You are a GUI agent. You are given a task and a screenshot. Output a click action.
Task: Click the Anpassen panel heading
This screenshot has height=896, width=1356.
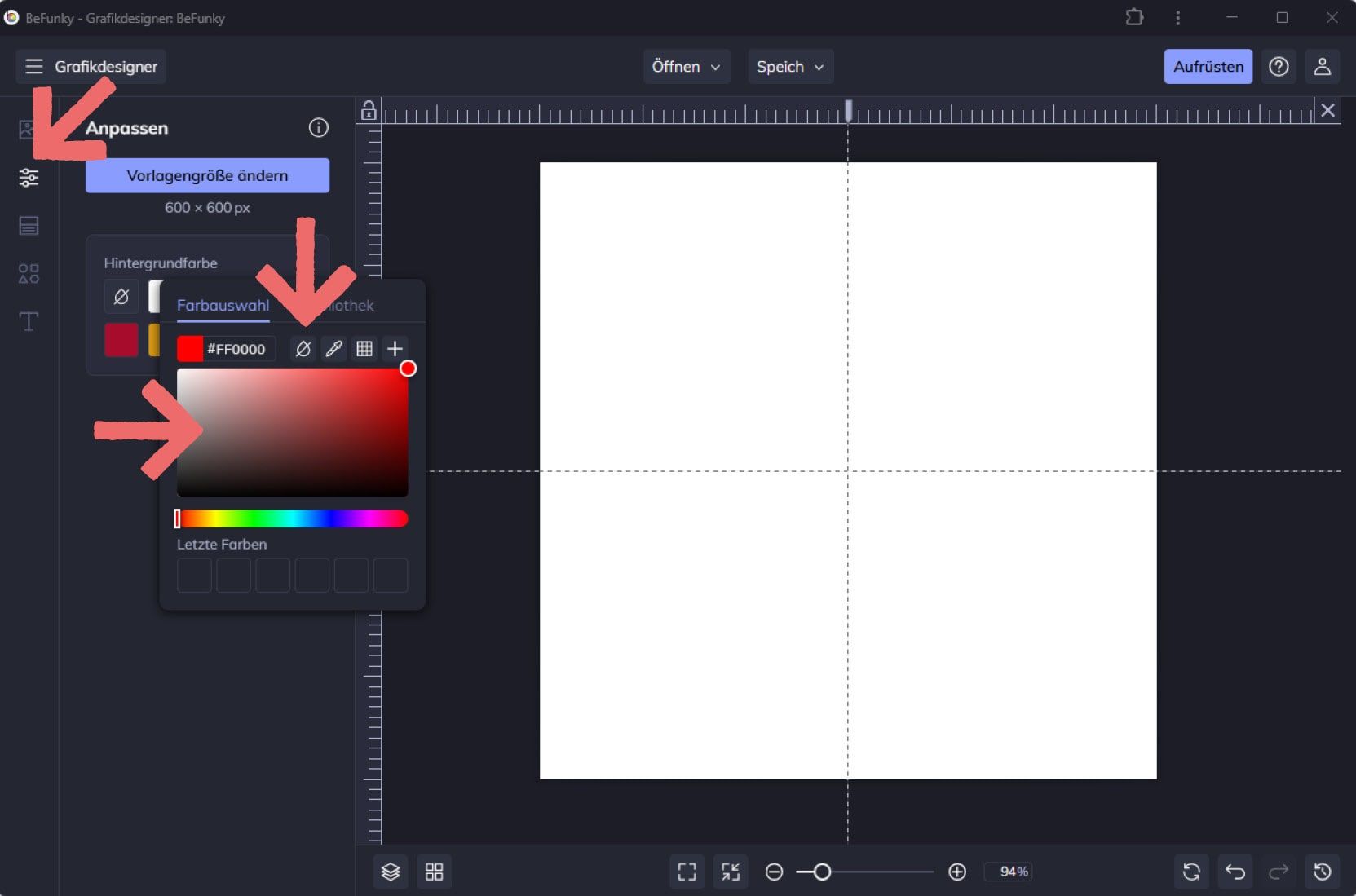coord(126,128)
